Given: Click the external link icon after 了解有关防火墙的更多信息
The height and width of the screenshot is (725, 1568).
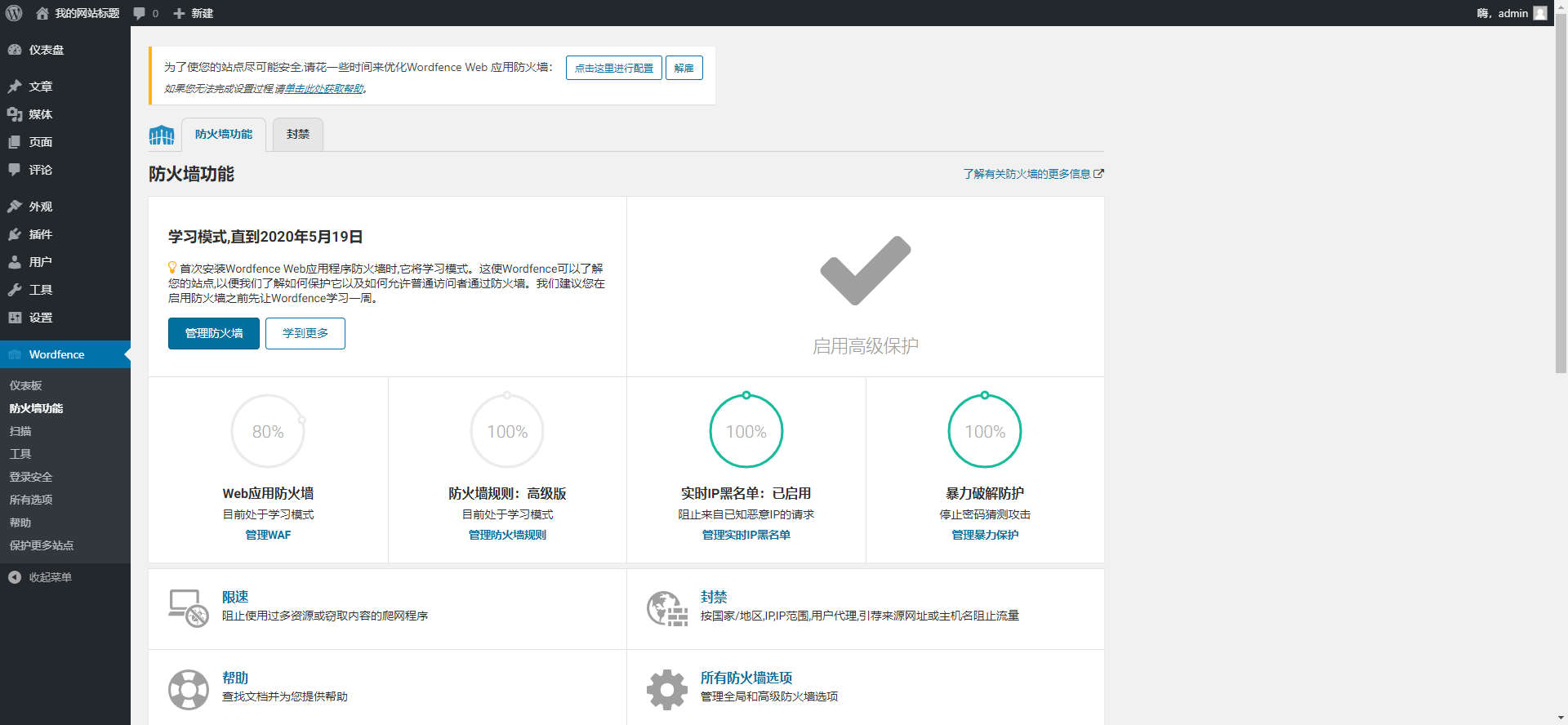Looking at the screenshot, I should coord(1098,173).
